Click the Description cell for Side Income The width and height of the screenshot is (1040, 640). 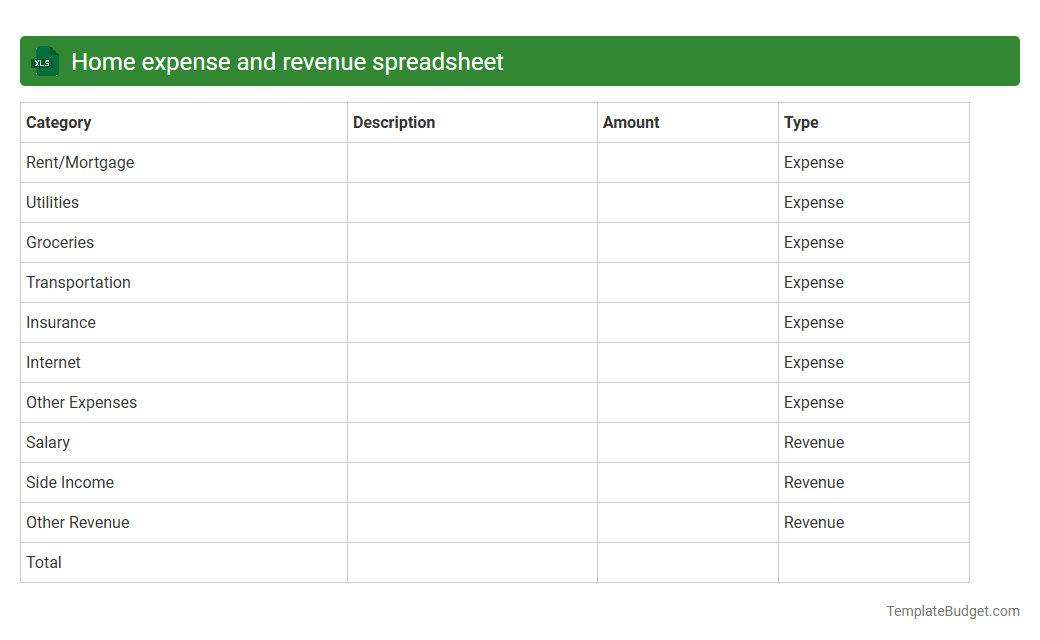470,482
